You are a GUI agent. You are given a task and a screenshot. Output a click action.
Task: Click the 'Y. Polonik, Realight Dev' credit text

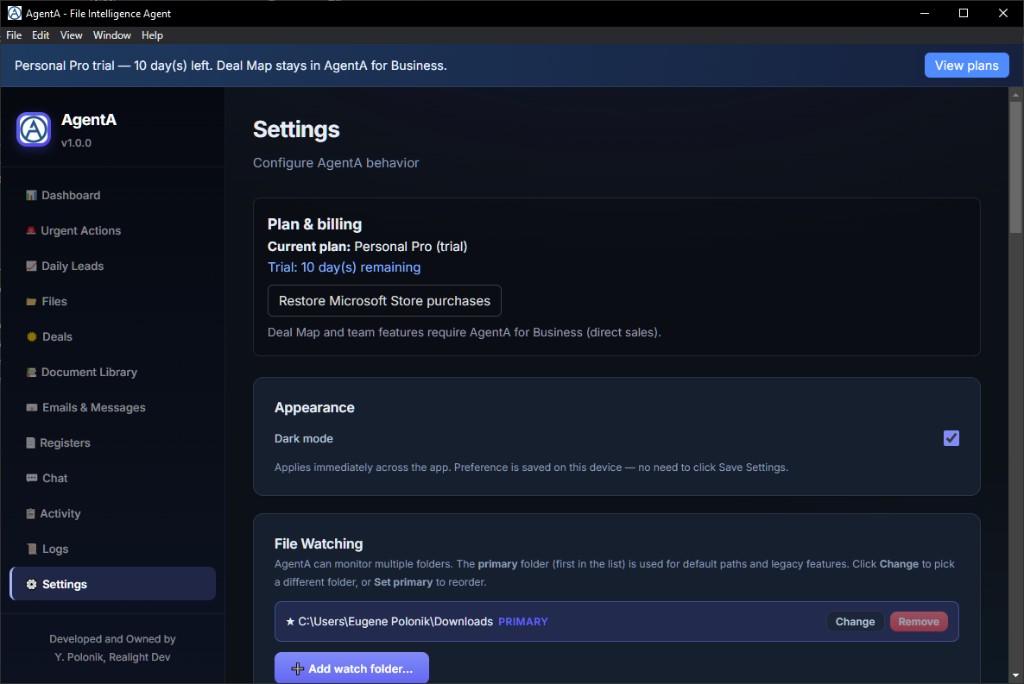pos(112,657)
